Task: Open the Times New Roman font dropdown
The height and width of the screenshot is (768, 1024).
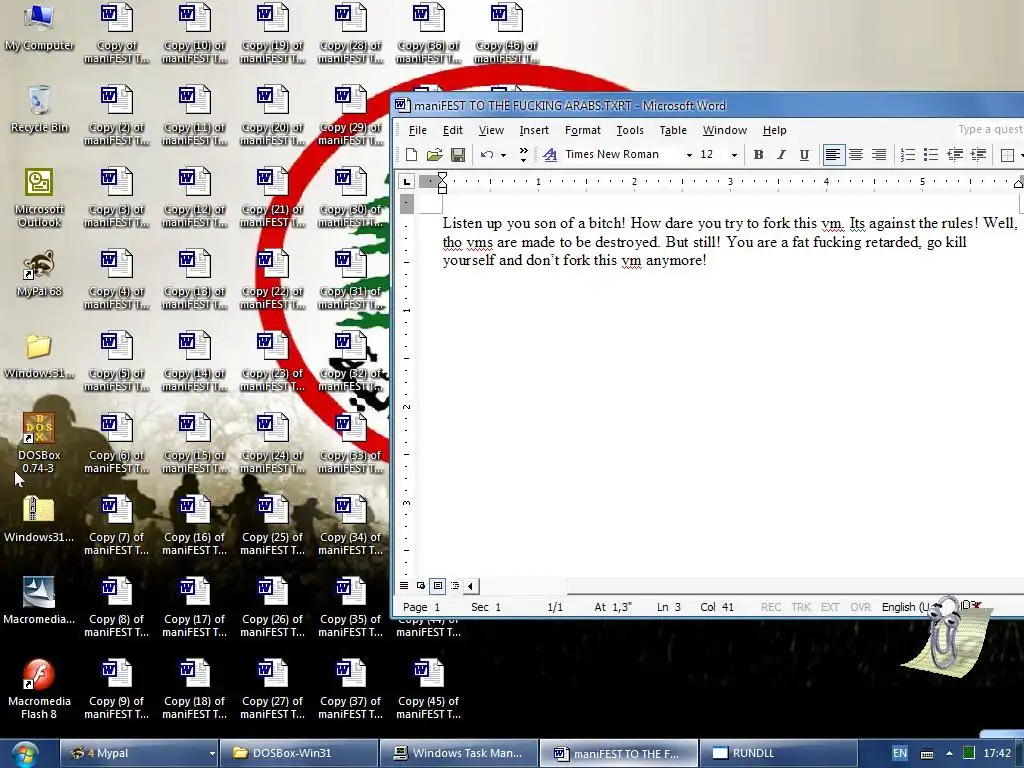Action: [688, 155]
